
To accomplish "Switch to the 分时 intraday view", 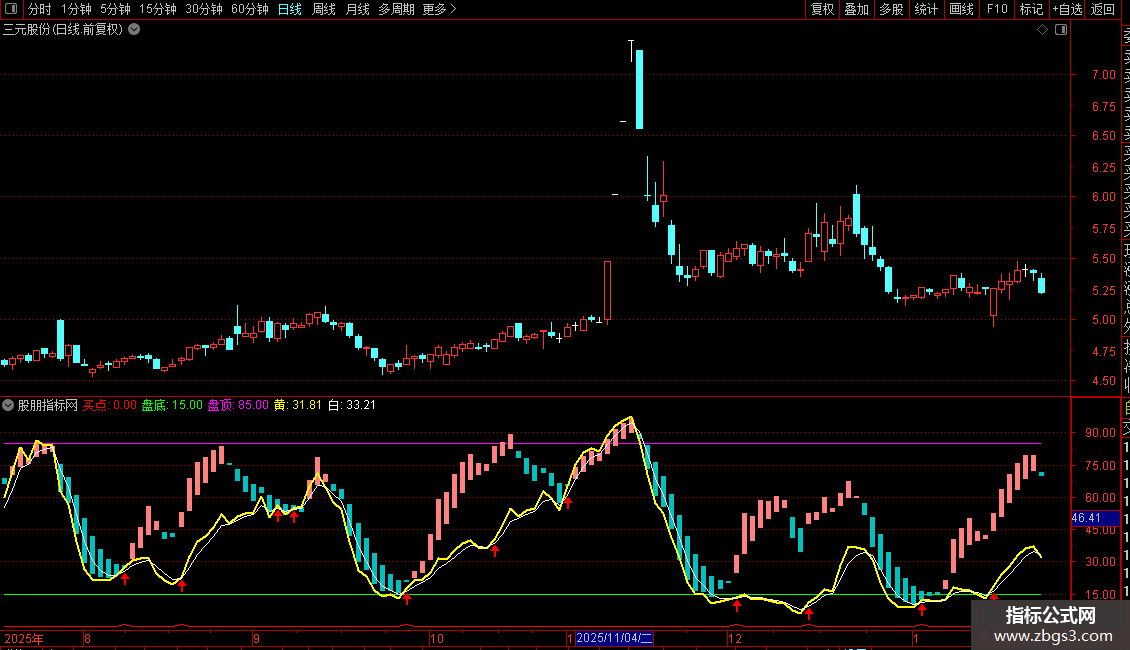I will (x=40, y=9).
